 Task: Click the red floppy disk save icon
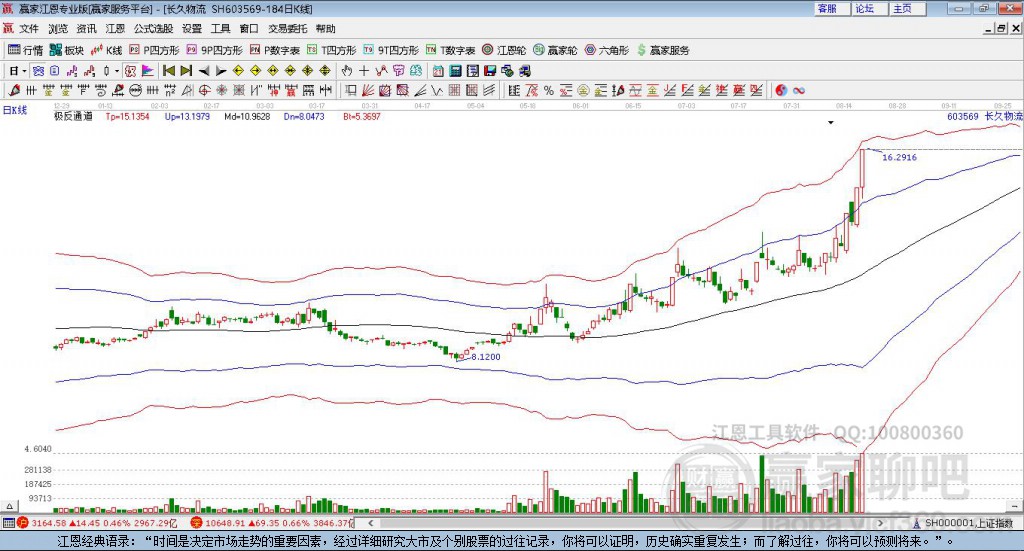pos(490,71)
